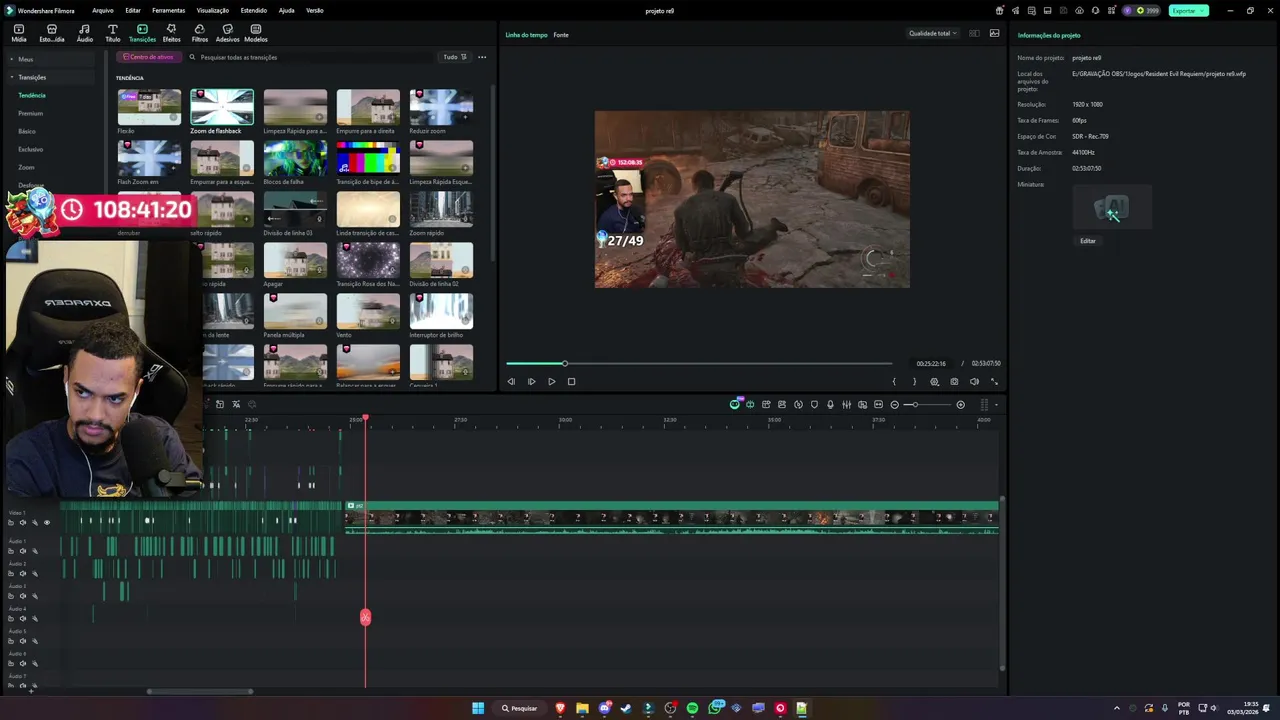
Task: Open the Título tab
Action: point(112,33)
